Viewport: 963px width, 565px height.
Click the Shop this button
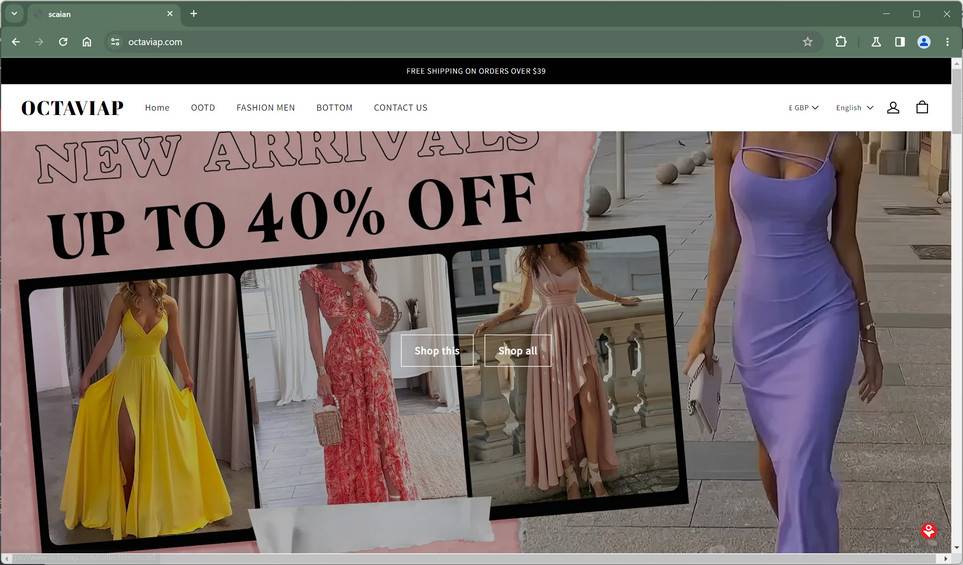437,351
